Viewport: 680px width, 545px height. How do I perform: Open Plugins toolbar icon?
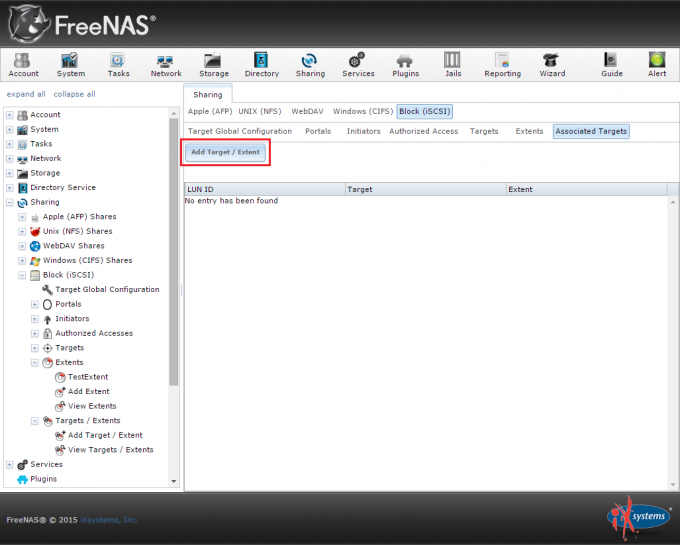(x=405, y=65)
